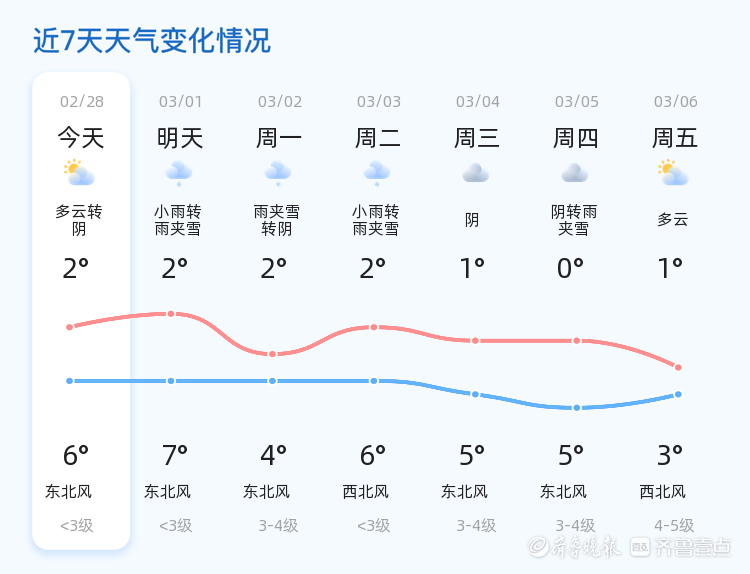Click the blue low-temperature point for 周四
This screenshot has height=574, width=750.
tap(576, 408)
